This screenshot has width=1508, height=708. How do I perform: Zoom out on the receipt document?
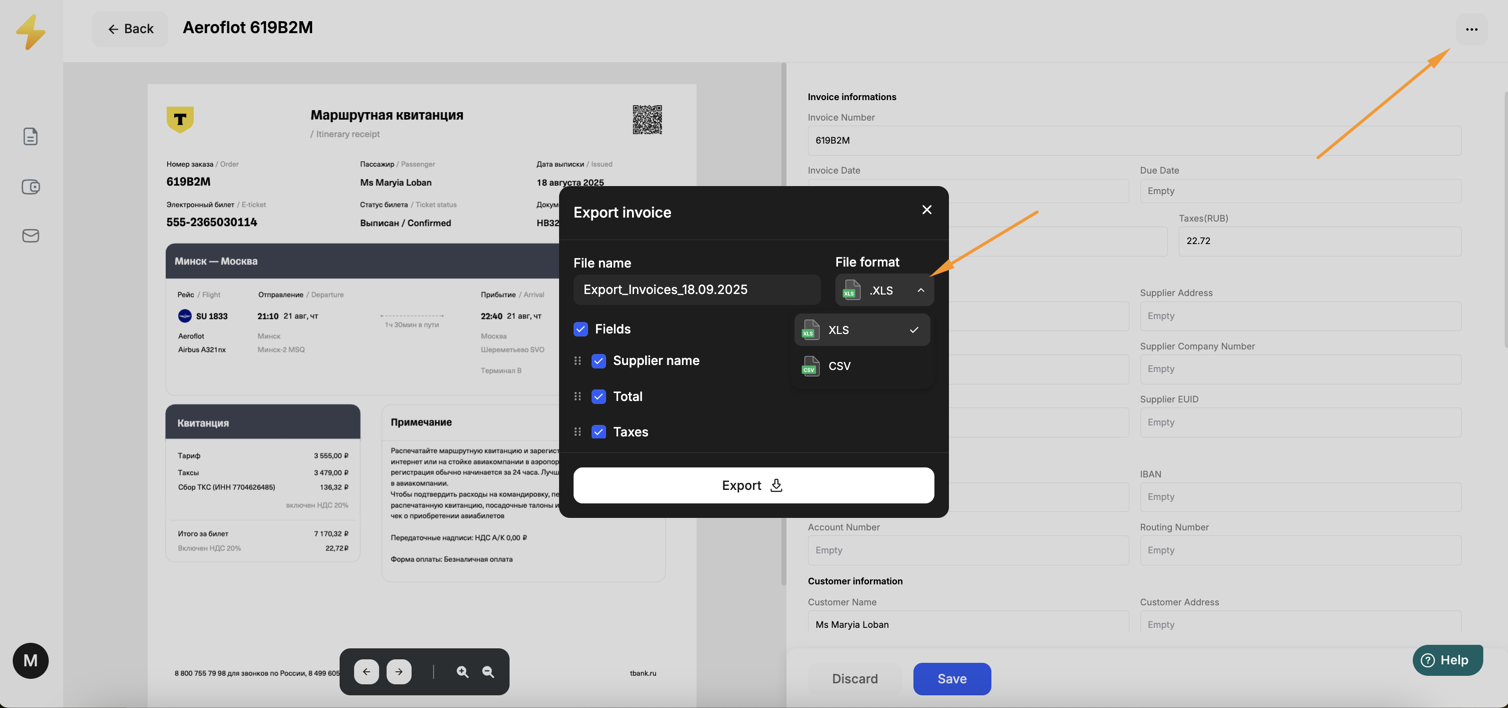pos(488,672)
